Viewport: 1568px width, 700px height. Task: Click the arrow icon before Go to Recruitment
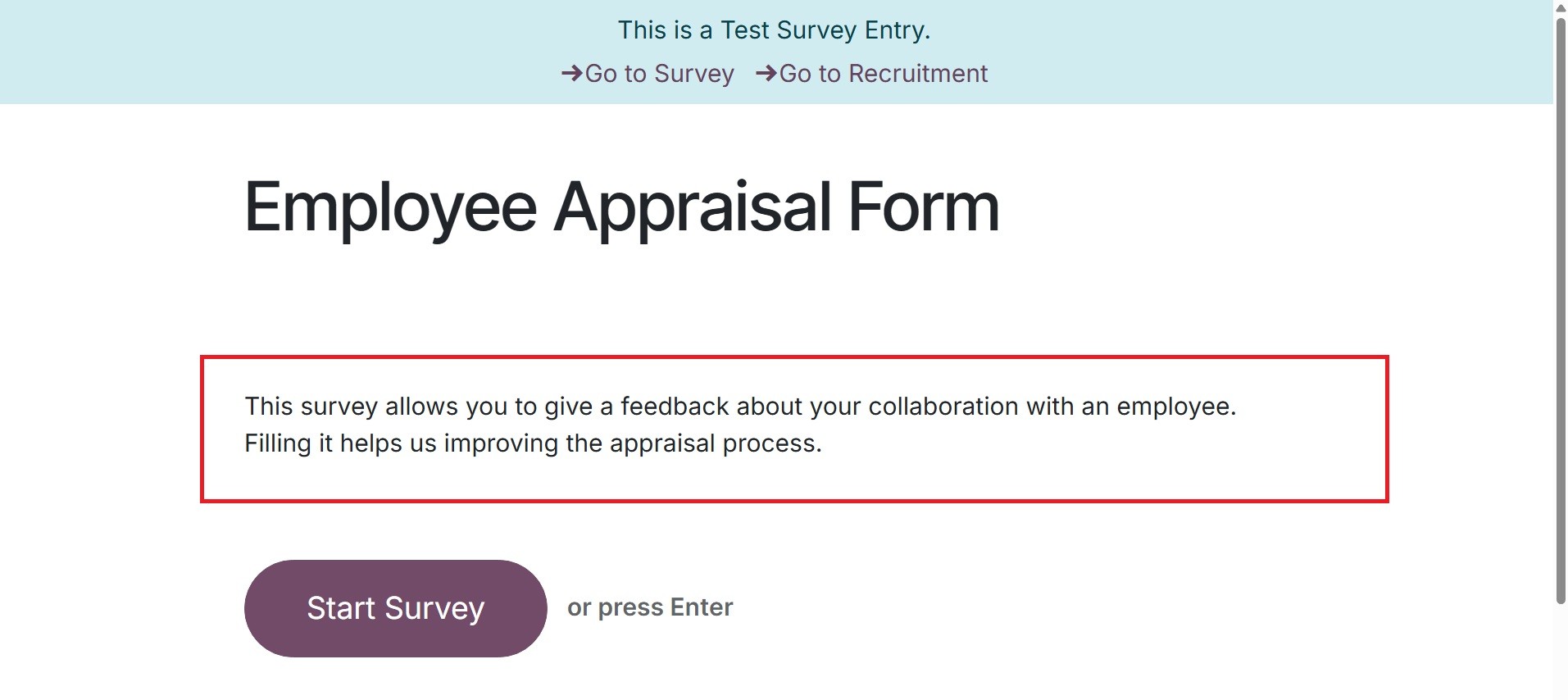pyautogui.click(x=766, y=74)
